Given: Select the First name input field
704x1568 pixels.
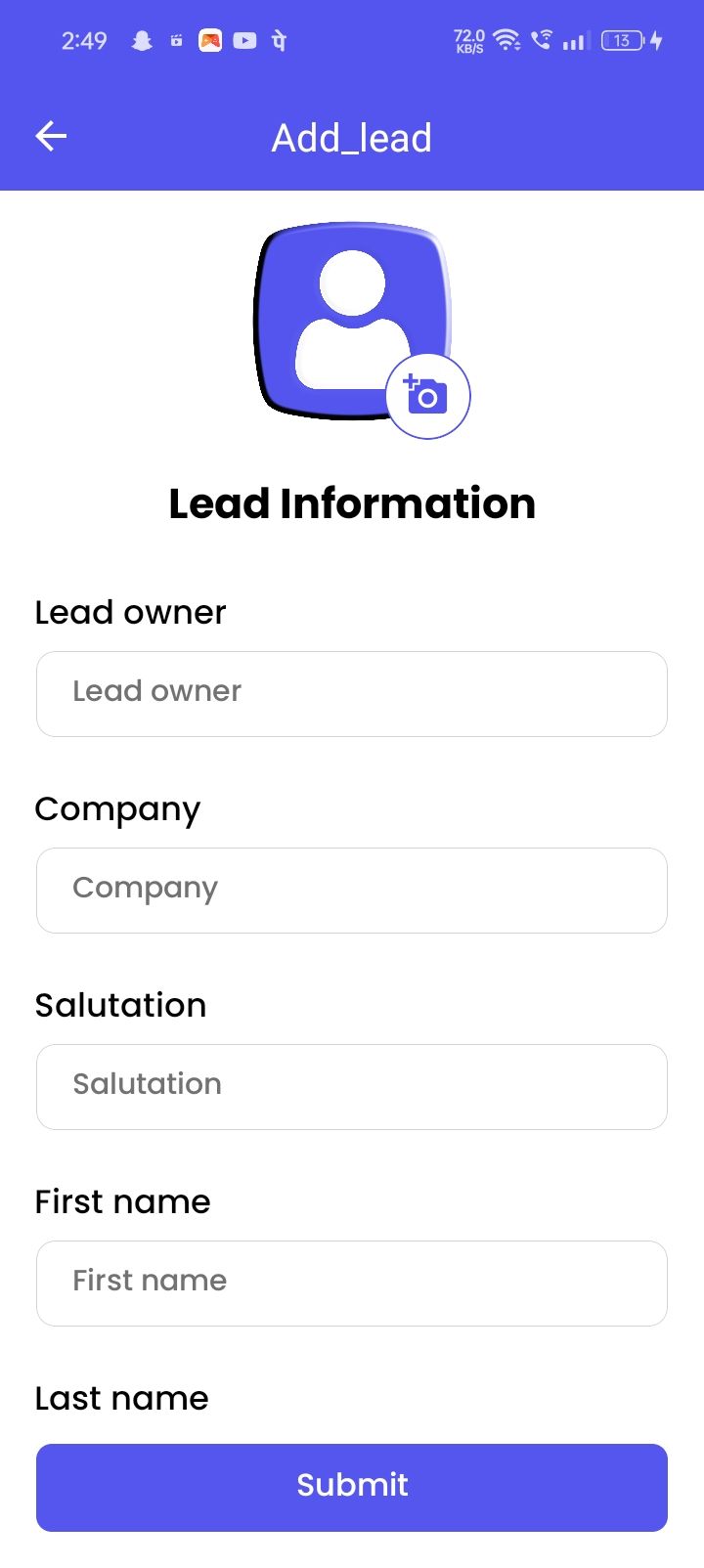Looking at the screenshot, I should tap(352, 1284).
